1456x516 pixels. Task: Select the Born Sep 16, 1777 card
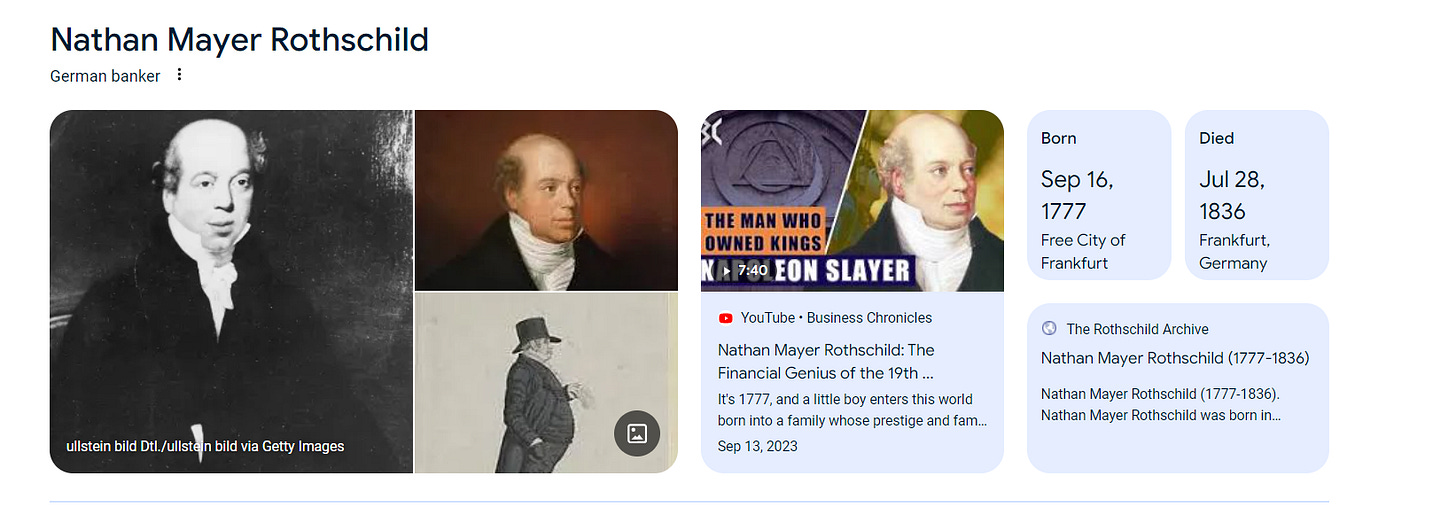1099,195
